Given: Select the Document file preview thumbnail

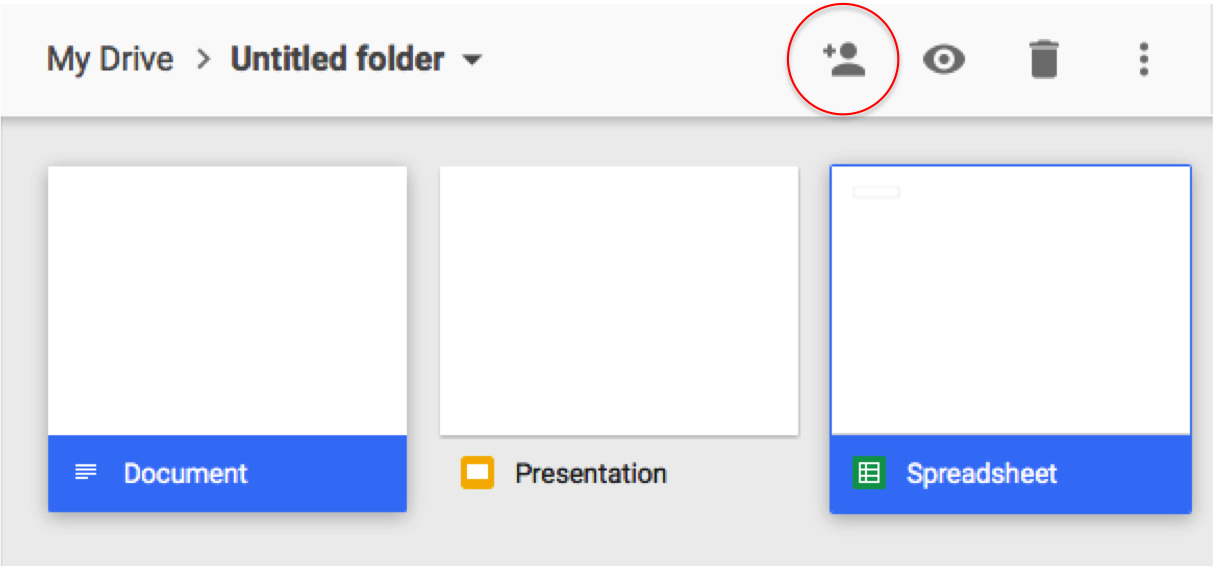Looking at the screenshot, I should [x=228, y=301].
